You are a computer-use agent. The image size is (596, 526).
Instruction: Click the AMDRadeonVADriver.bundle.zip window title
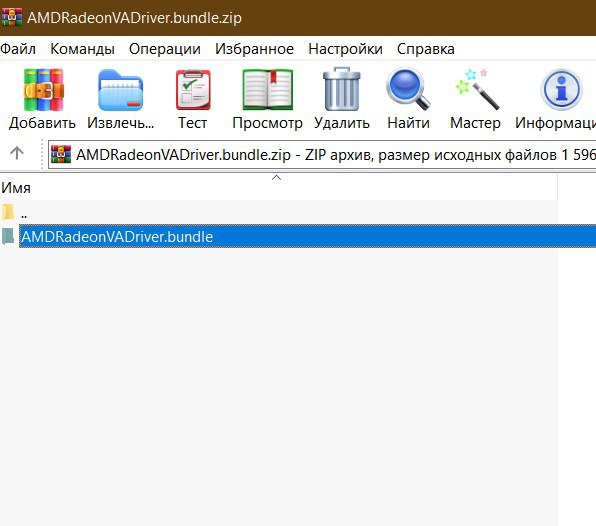(x=134, y=18)
